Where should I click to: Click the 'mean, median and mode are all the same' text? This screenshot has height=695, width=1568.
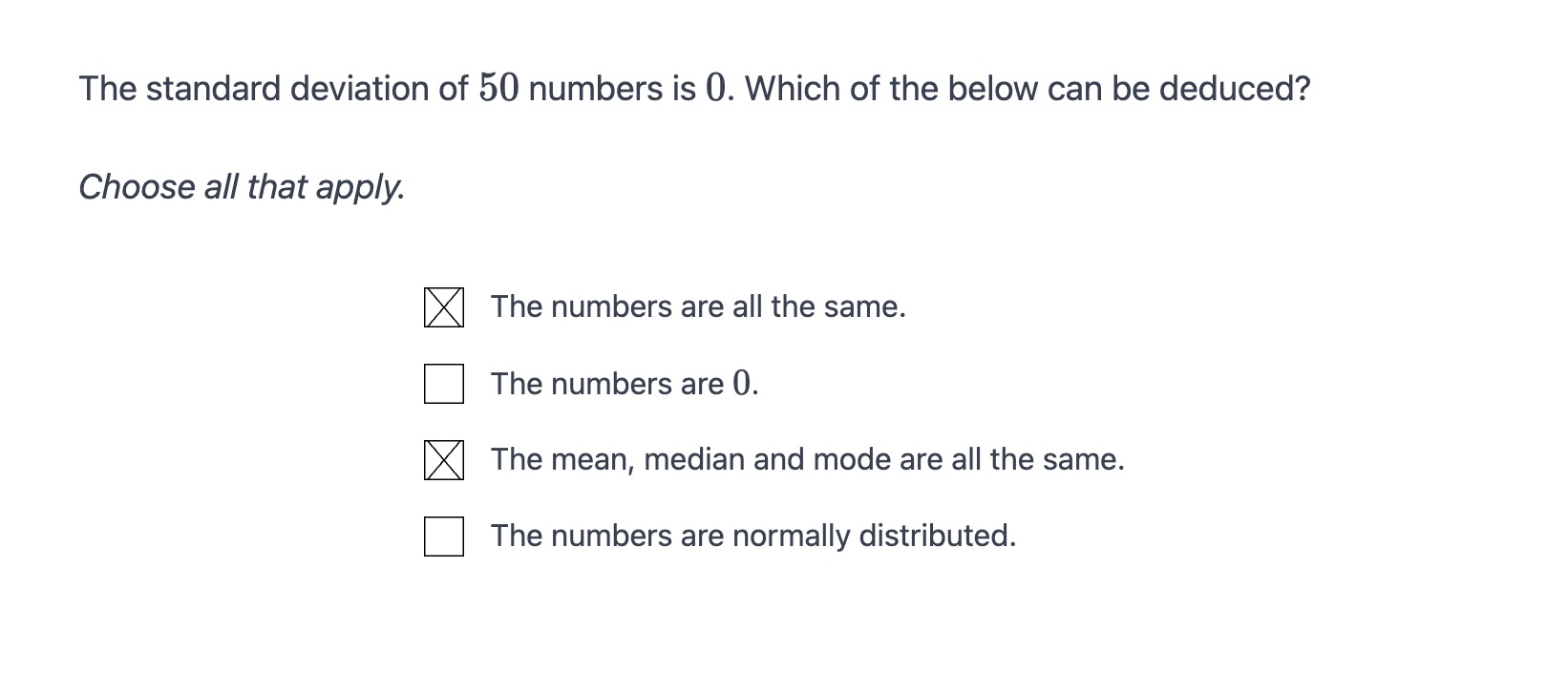(x=807, y=460)
